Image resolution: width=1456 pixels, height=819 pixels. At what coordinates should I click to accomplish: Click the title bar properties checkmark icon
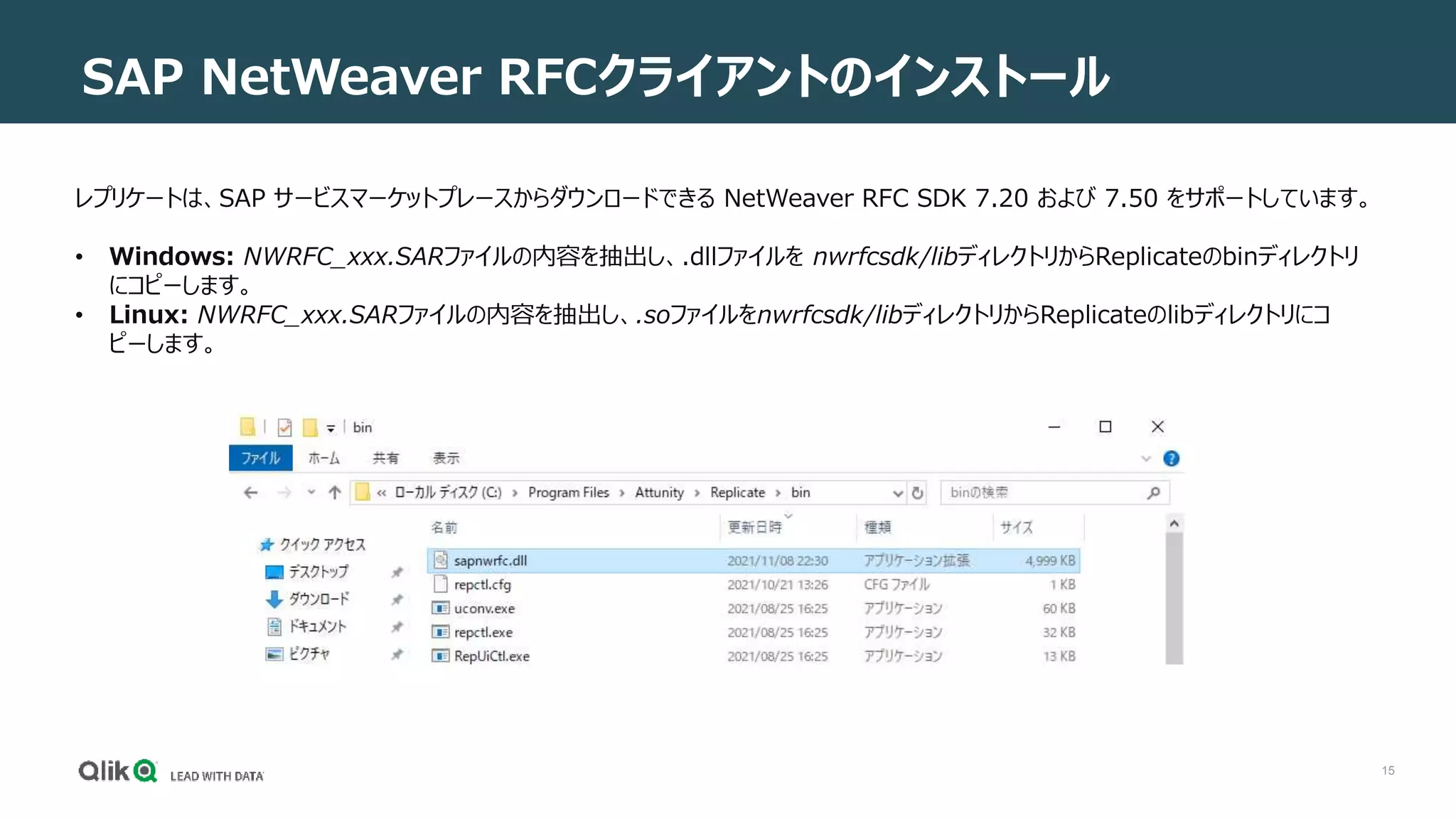pyautogui.click(x=284, y=427)
